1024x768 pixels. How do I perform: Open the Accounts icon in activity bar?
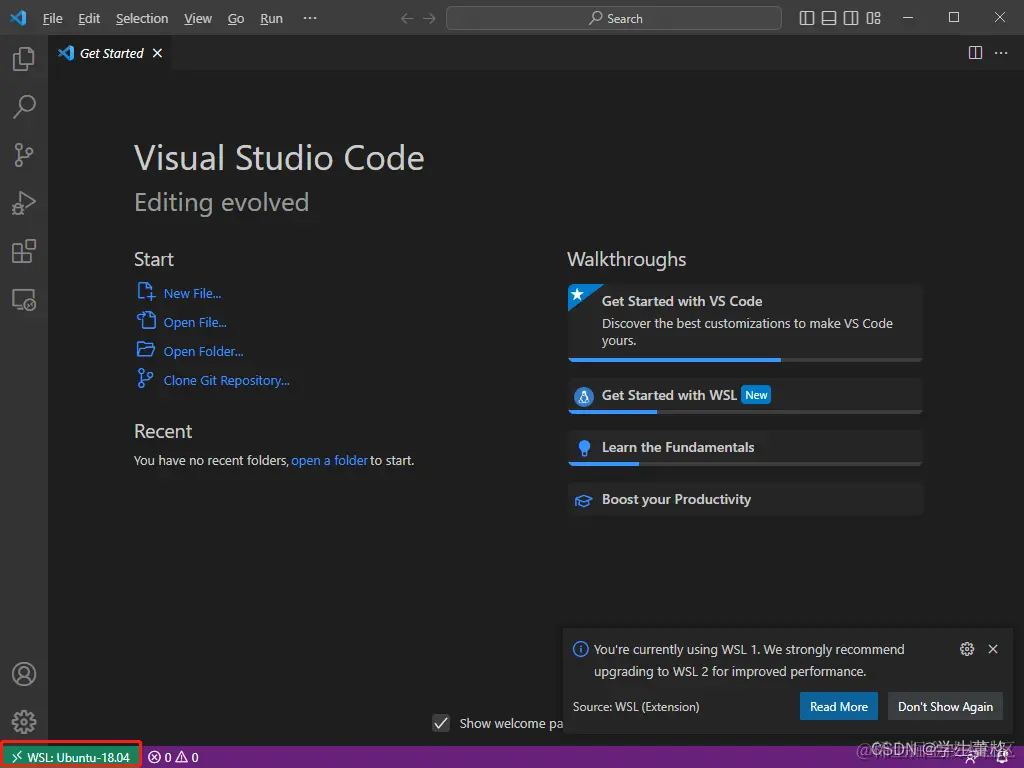pyautogui.click(x=24, y=673)
